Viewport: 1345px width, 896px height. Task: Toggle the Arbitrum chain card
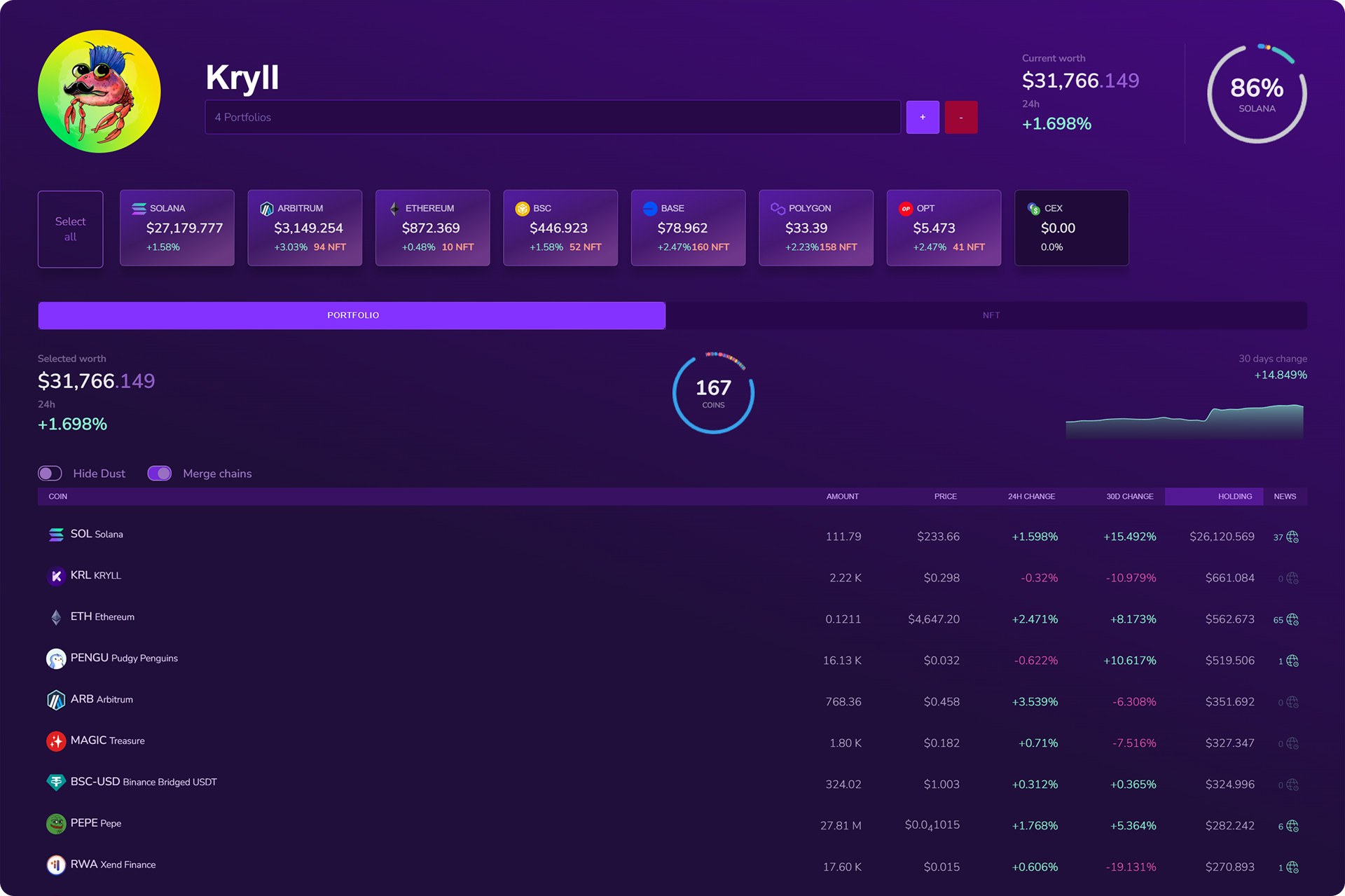click(305, 228)
